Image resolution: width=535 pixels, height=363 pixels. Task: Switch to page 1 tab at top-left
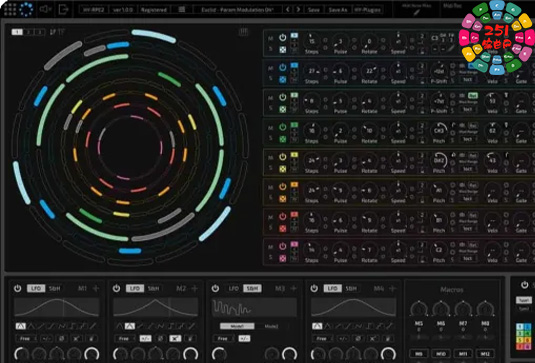[x=17, y=32]
